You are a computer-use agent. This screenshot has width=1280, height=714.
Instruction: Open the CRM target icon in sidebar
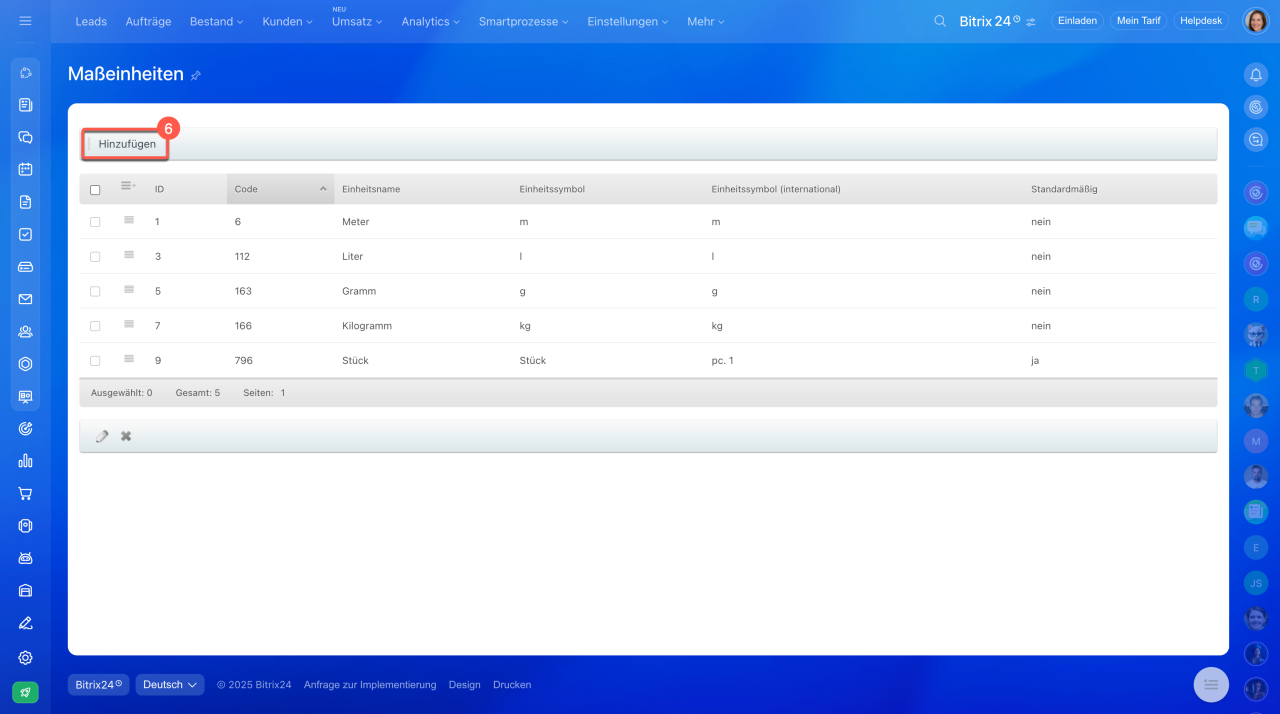click(26, 428)
